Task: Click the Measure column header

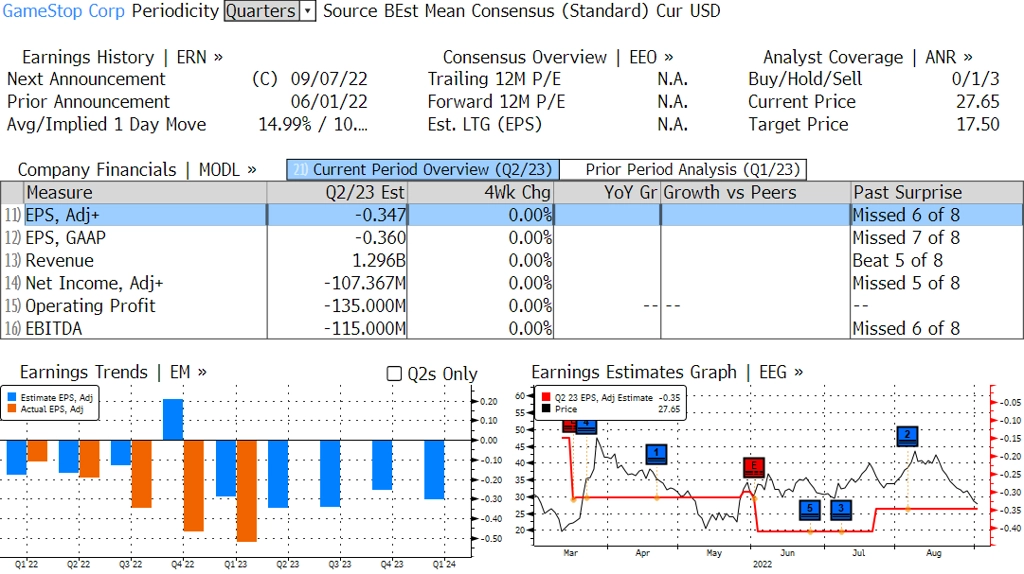Action: (145, 193)
